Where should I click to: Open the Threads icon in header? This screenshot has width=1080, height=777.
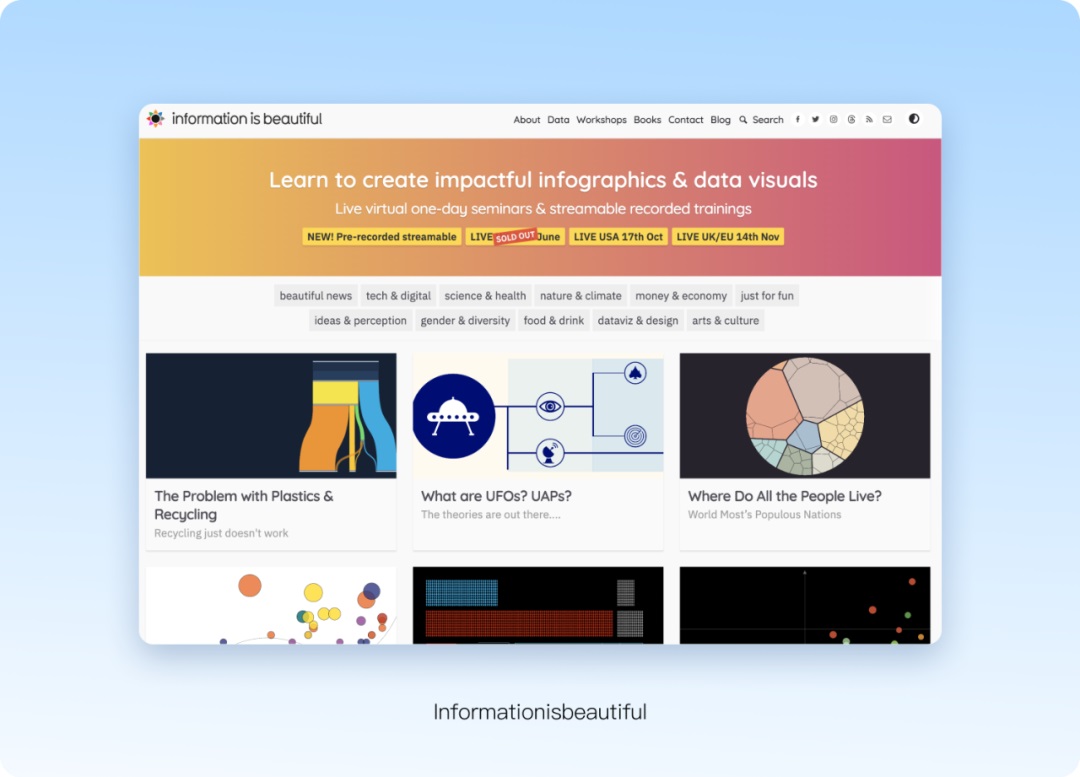coord(851,119)
